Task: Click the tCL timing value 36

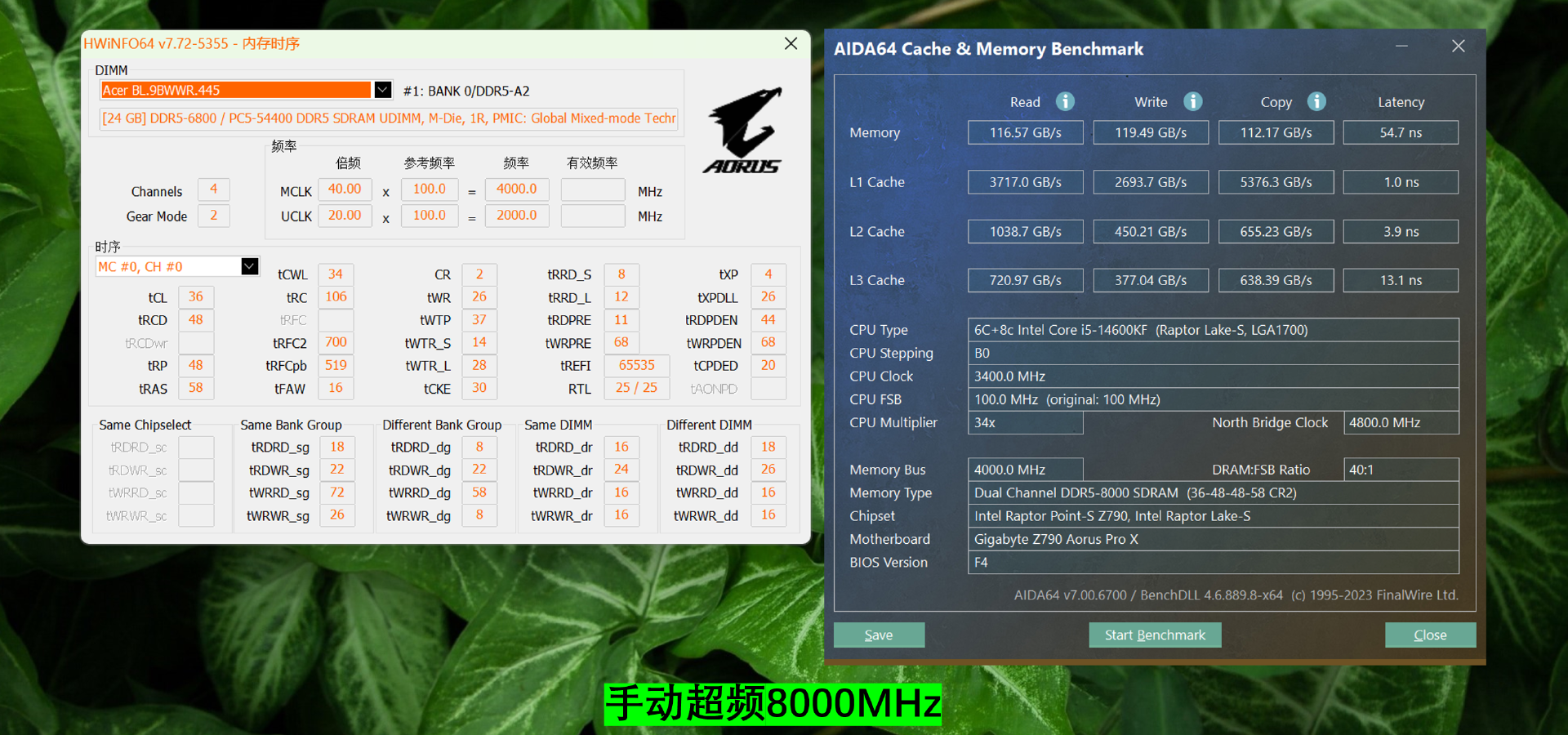Action: 196,296
